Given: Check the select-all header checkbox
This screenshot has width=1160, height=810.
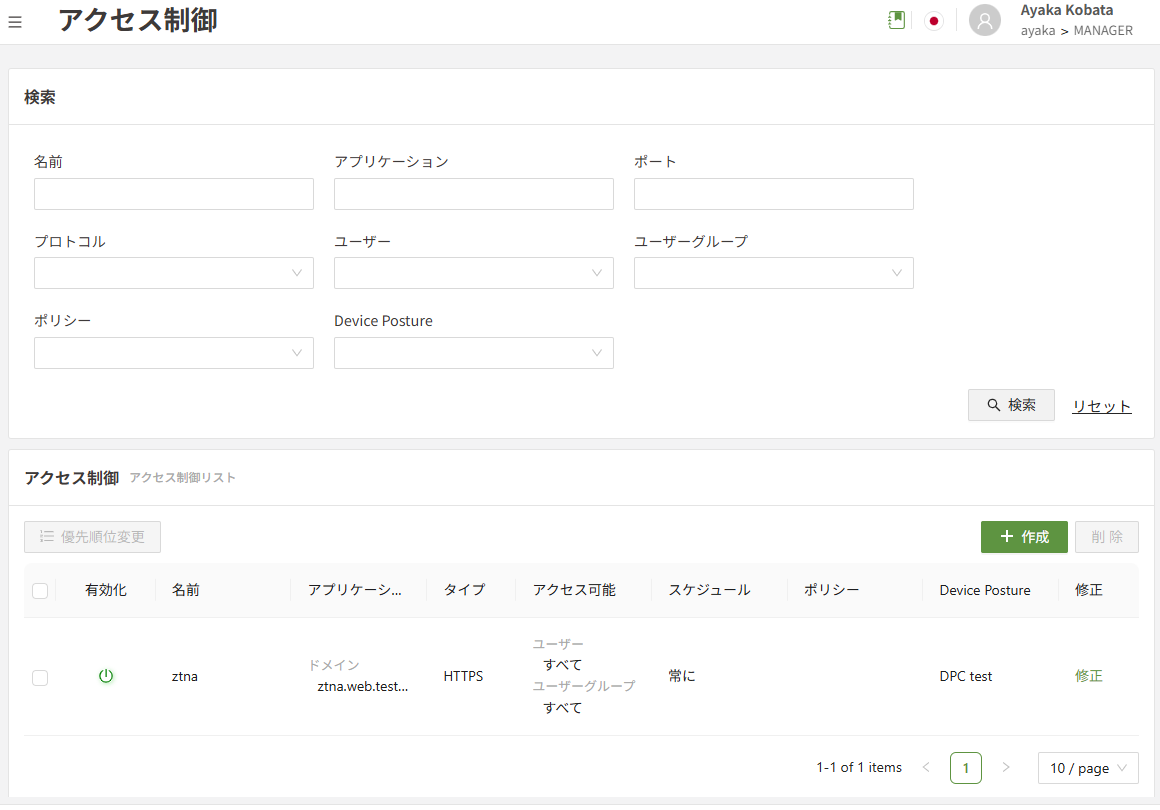Looking at the screenshot, I should coord(40,590).
